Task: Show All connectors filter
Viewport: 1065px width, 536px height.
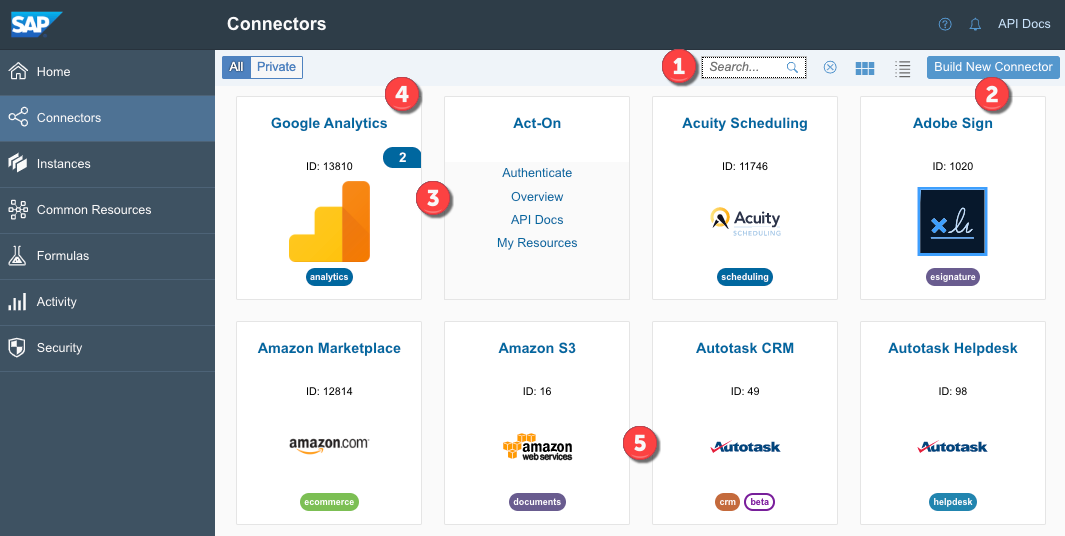Action: [236, 67]
